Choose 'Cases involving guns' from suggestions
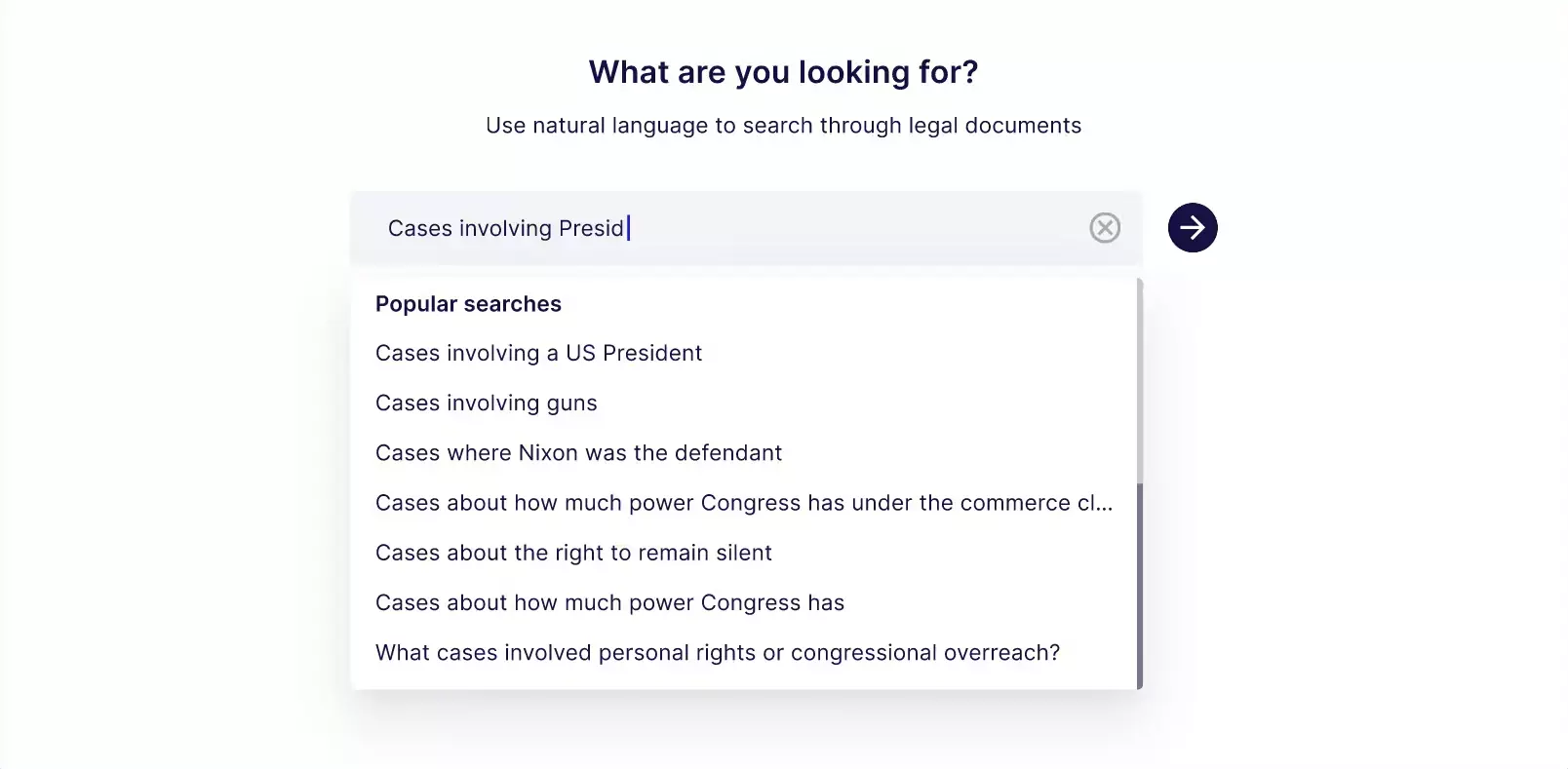 click(x=486, y=403)
